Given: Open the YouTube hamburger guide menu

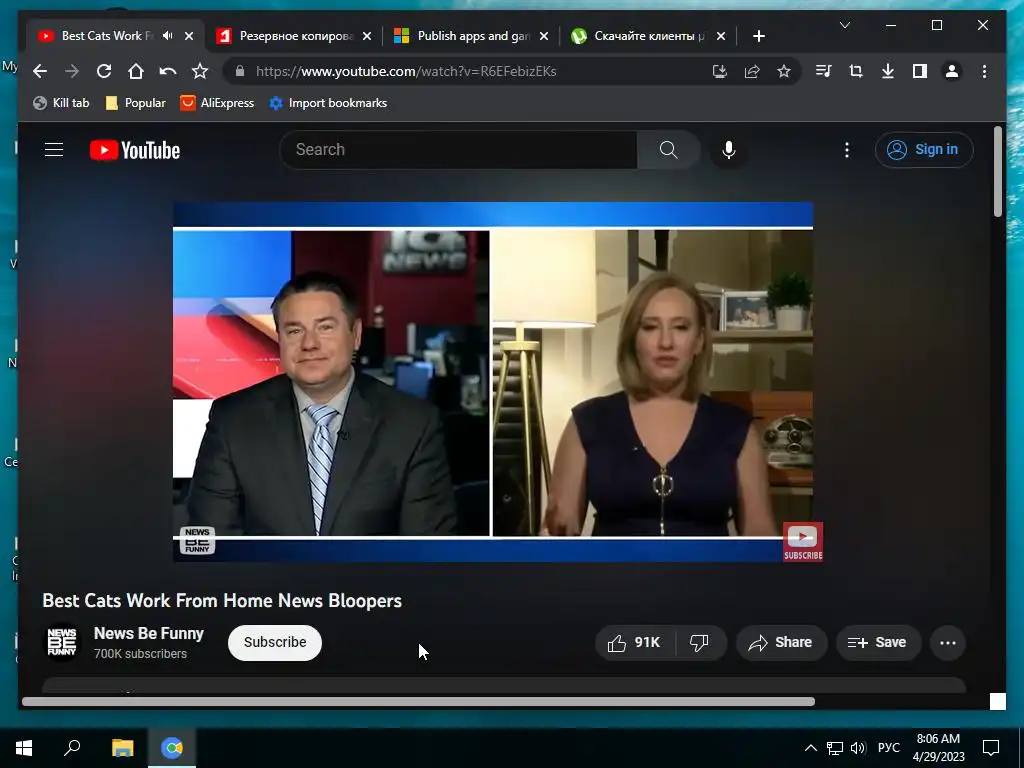Looking at the screenshot, I should tap(54, 150).
